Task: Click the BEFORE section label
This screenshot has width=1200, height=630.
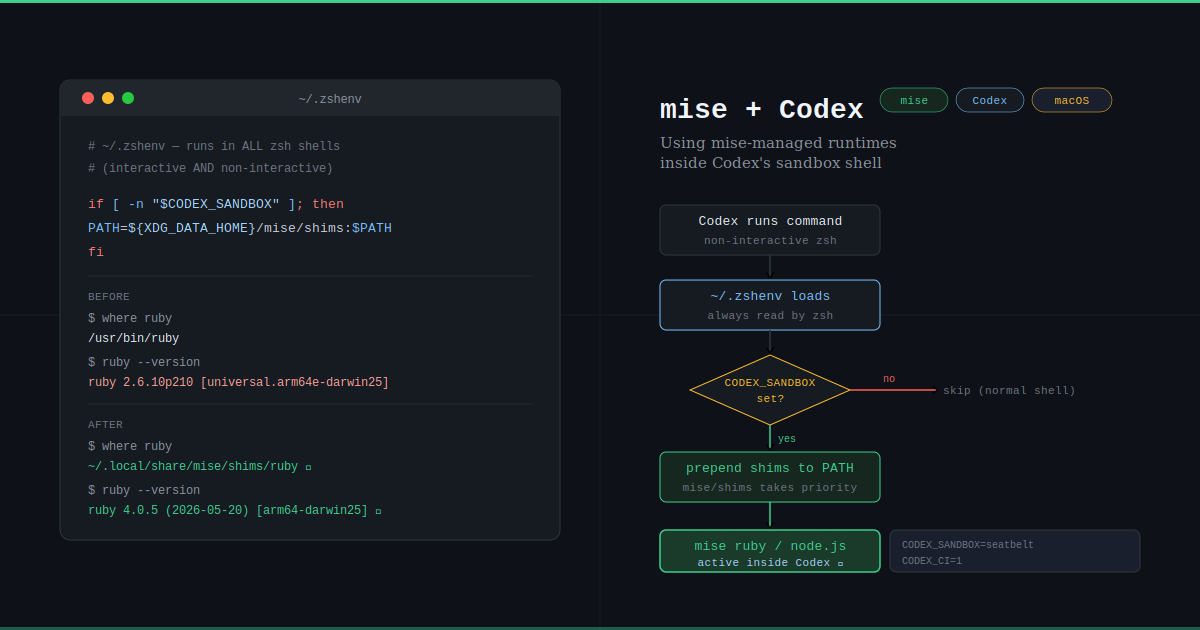Action: 109,297
